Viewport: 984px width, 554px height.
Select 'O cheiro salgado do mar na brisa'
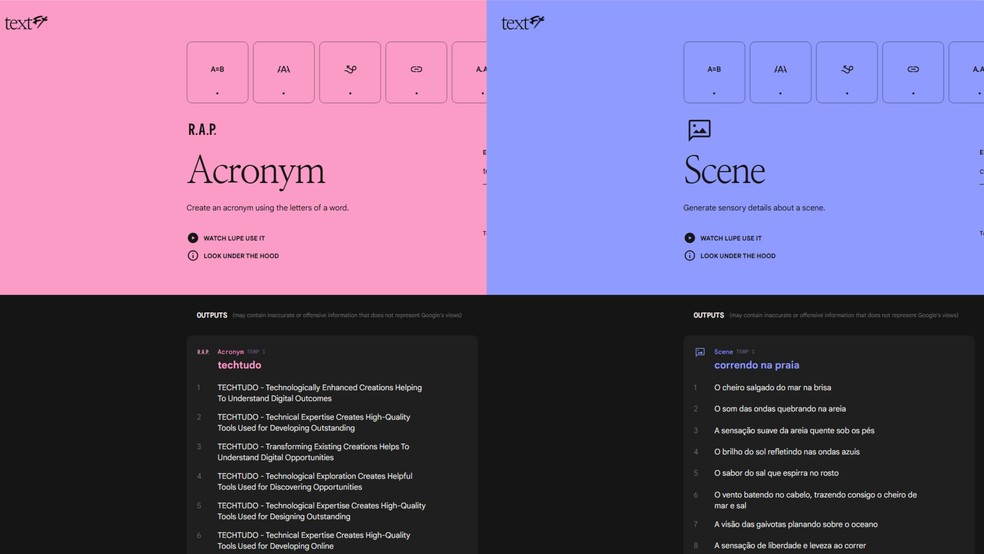[772, 388]
